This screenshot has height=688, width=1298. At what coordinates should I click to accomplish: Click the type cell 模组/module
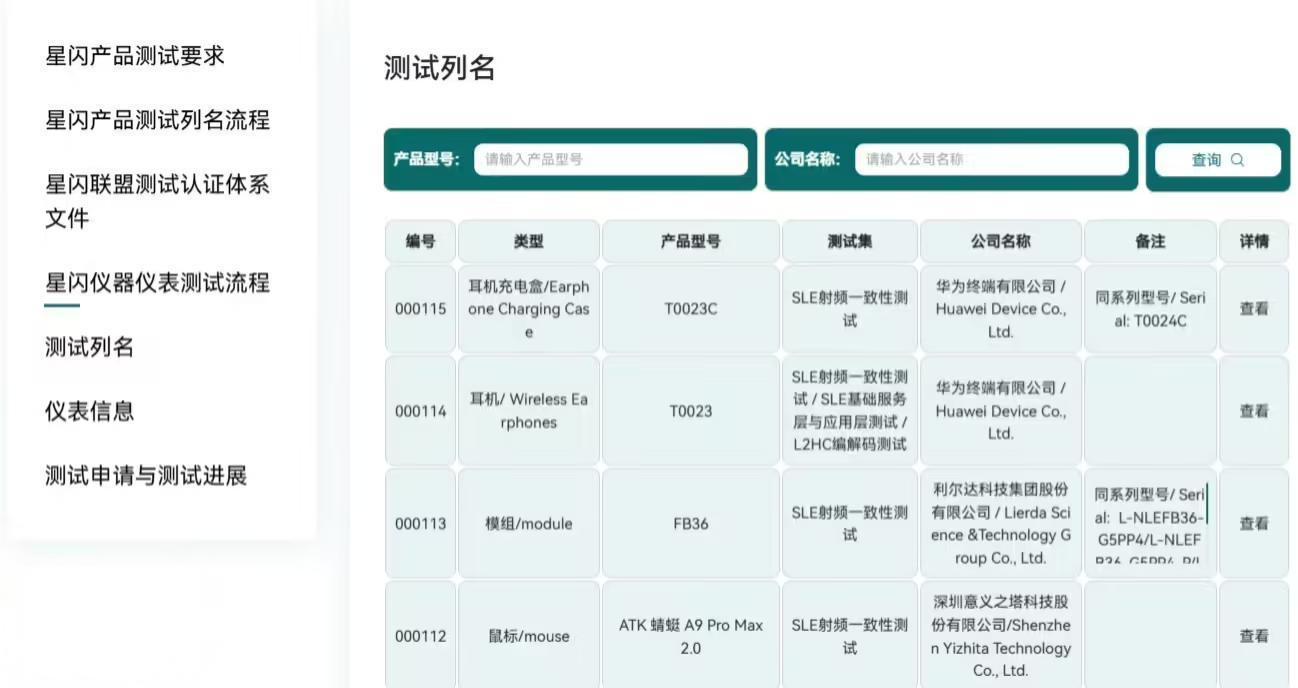coord(529,523)
